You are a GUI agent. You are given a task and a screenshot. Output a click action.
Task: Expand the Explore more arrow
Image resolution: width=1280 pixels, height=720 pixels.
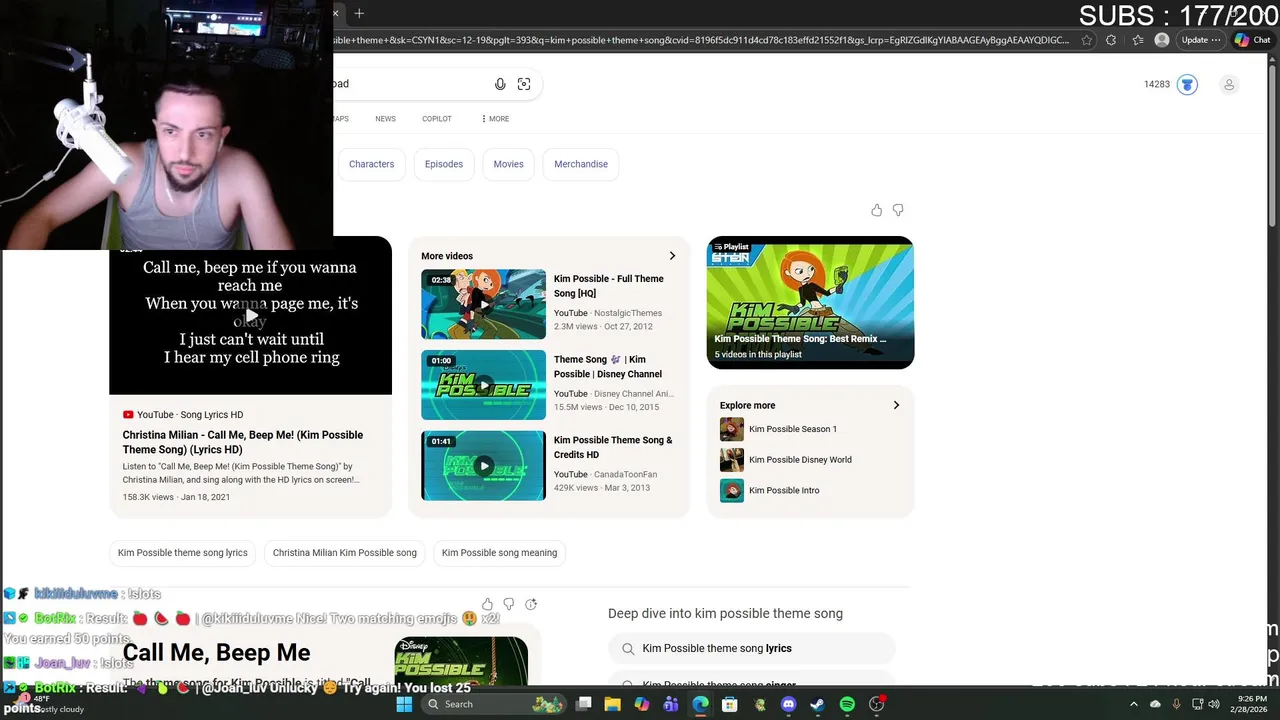pyautogui.click(x=896, y=405)
